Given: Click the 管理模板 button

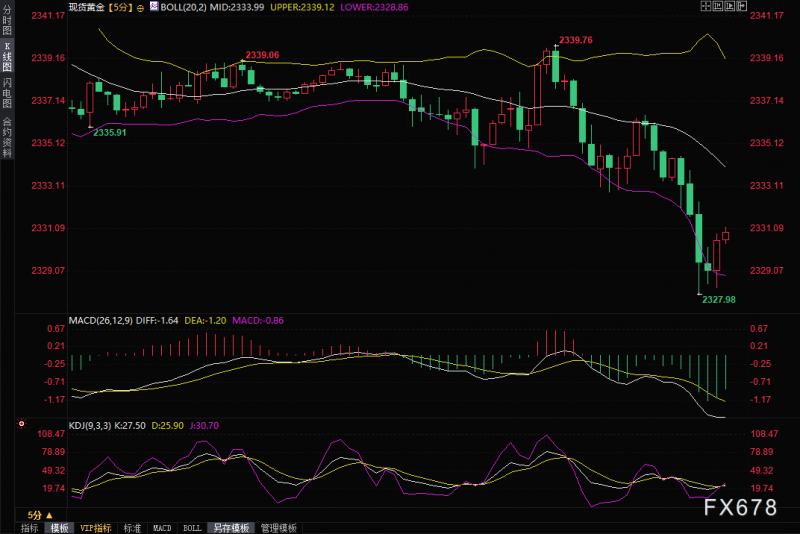Looking at the screenshot, I should [x=279, y=528].
